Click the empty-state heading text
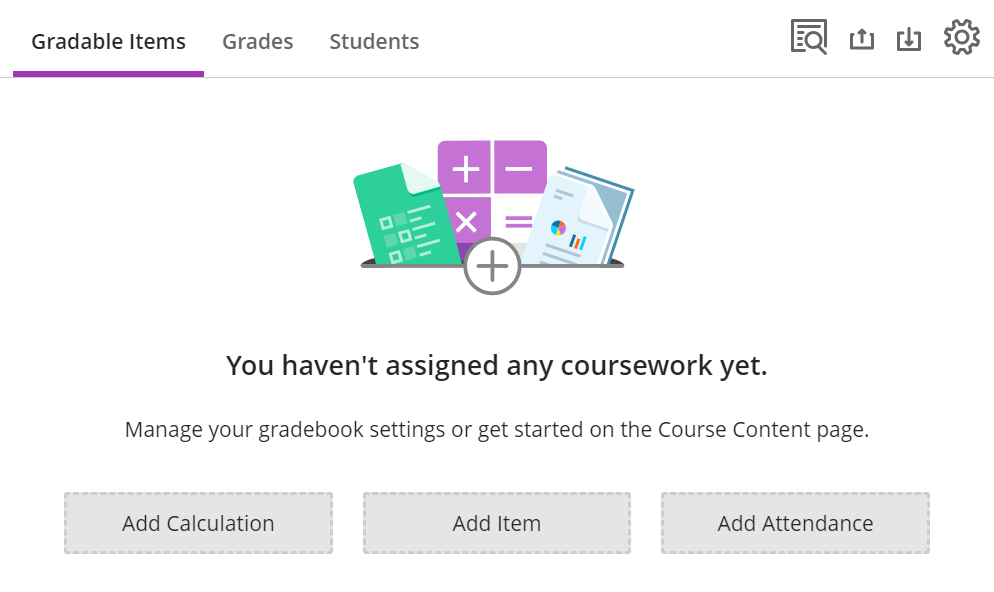The image size is (994, 592). pyautogui.click(x=496, y=365)
